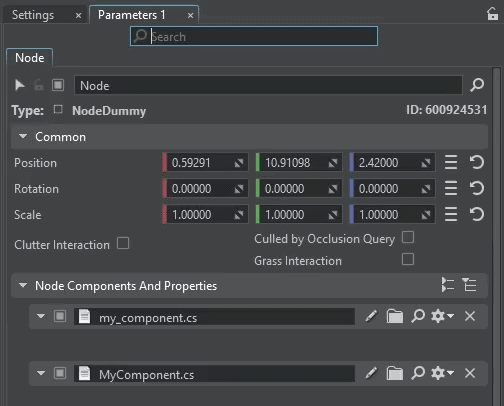504x406 pixels.
Task: Open the Rotation row hamburger menu icon
Action: coord(451,189)
